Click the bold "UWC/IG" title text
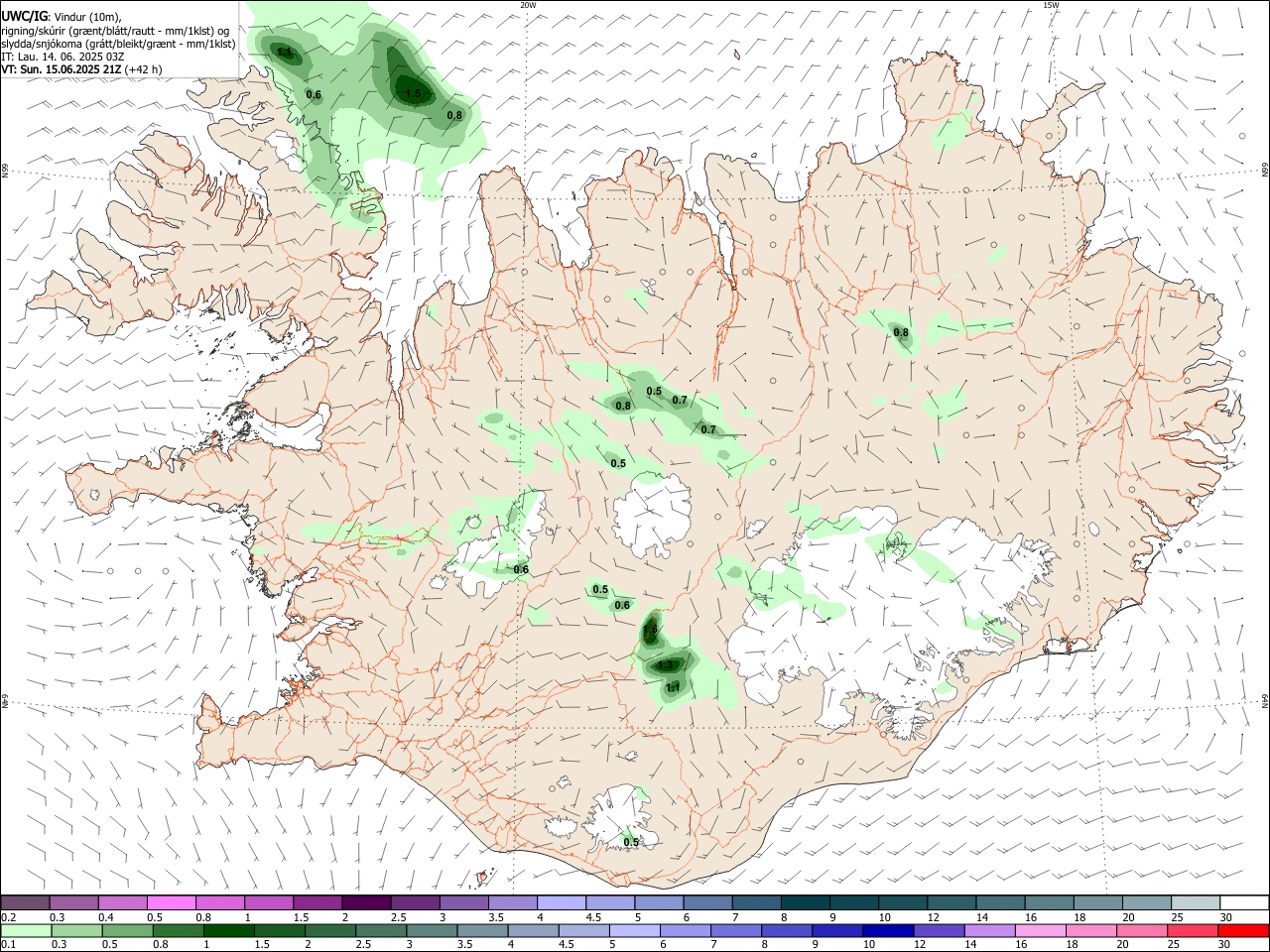The height and width of the screenshot is (952, 1270). click(x=24, y=15)
